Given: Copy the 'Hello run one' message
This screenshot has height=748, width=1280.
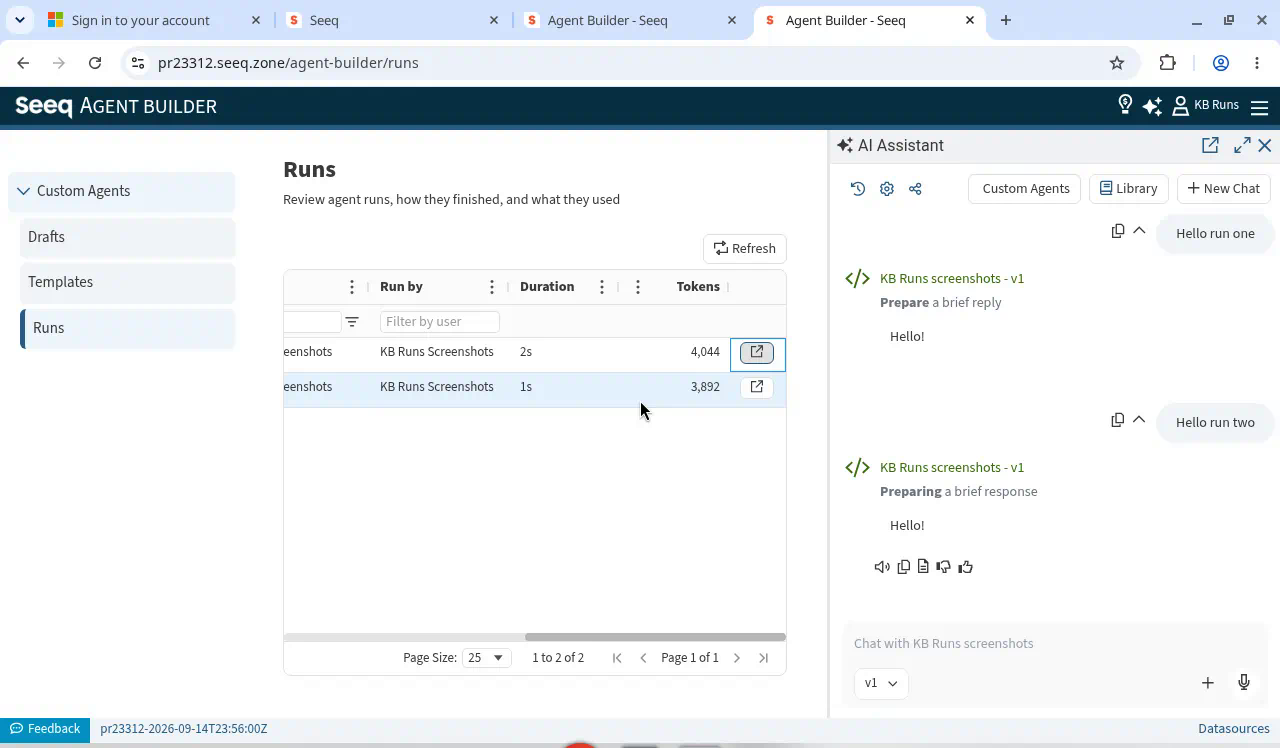Looking at the screenshot, I should coord(1118,231).
